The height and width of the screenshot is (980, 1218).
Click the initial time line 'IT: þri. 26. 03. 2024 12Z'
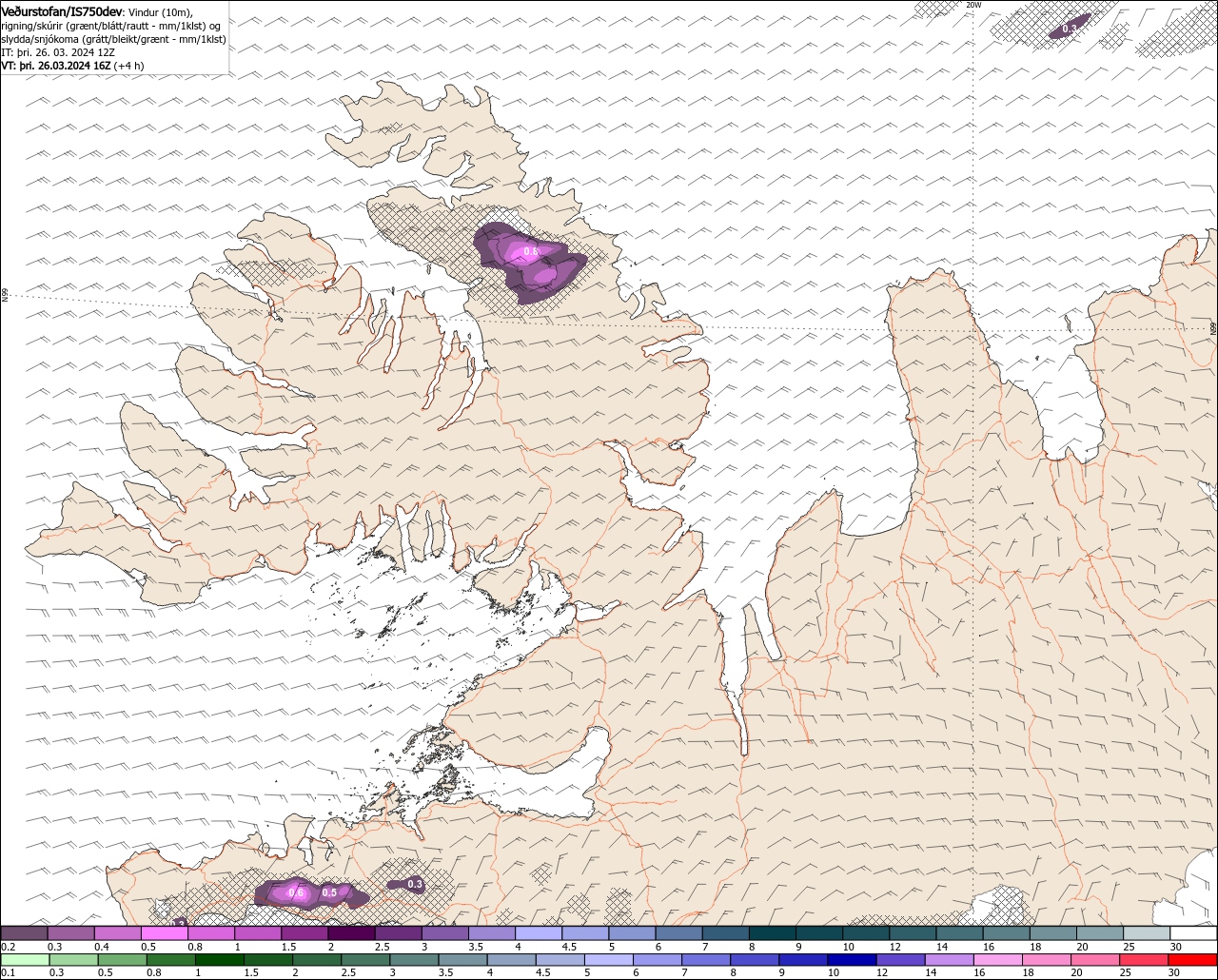[59, 52]
